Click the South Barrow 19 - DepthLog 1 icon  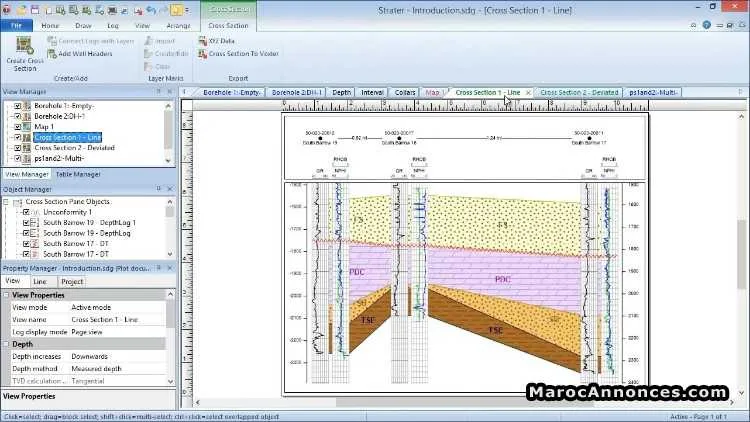point(35,223)
